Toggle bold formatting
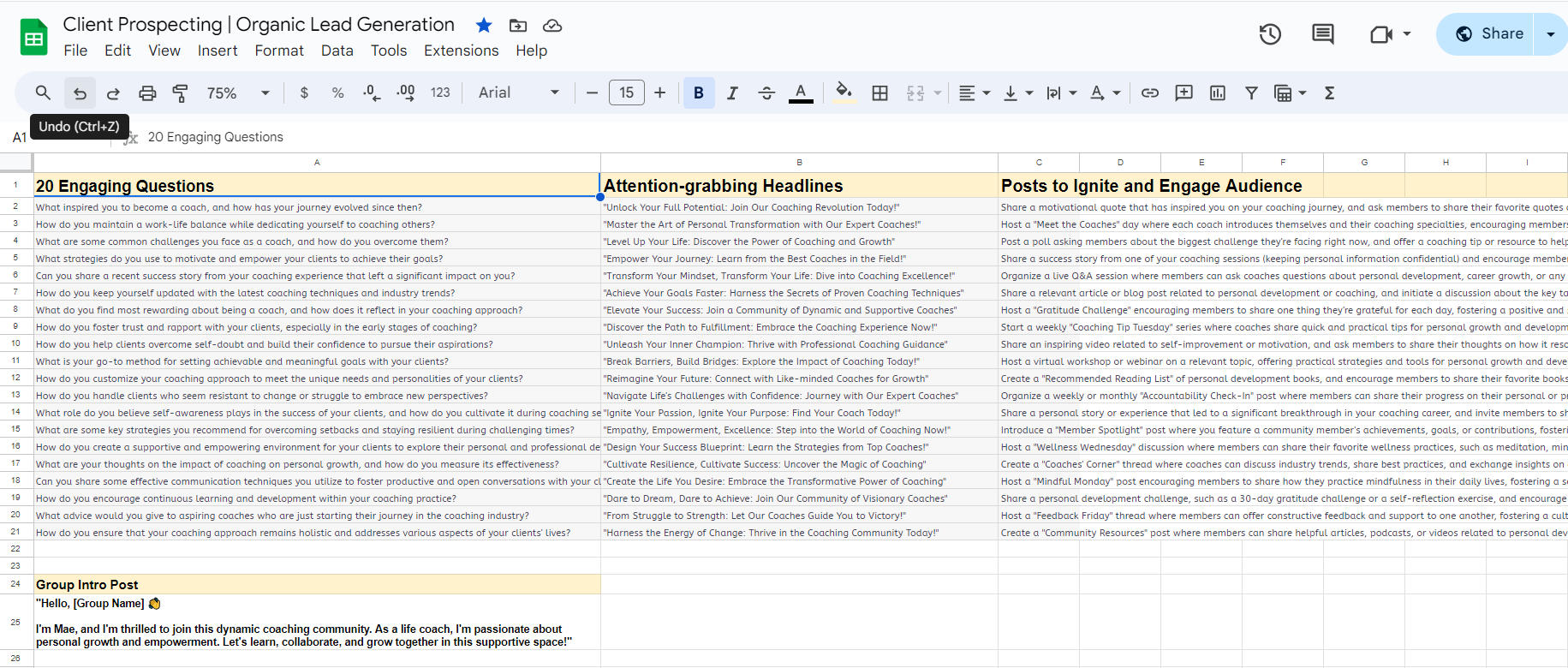The image size is (1568, 668). [699, 92]
